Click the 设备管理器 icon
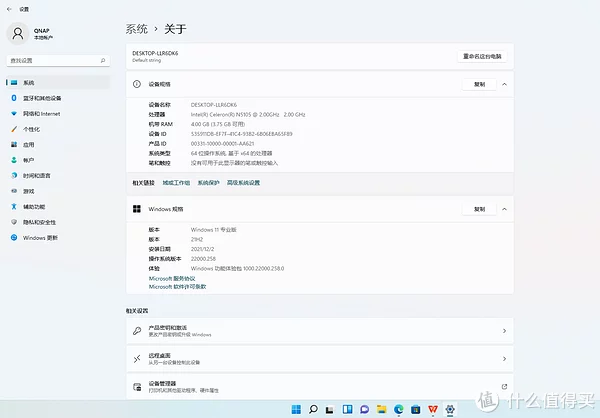The image size is (600, 418). pos(137,387)
